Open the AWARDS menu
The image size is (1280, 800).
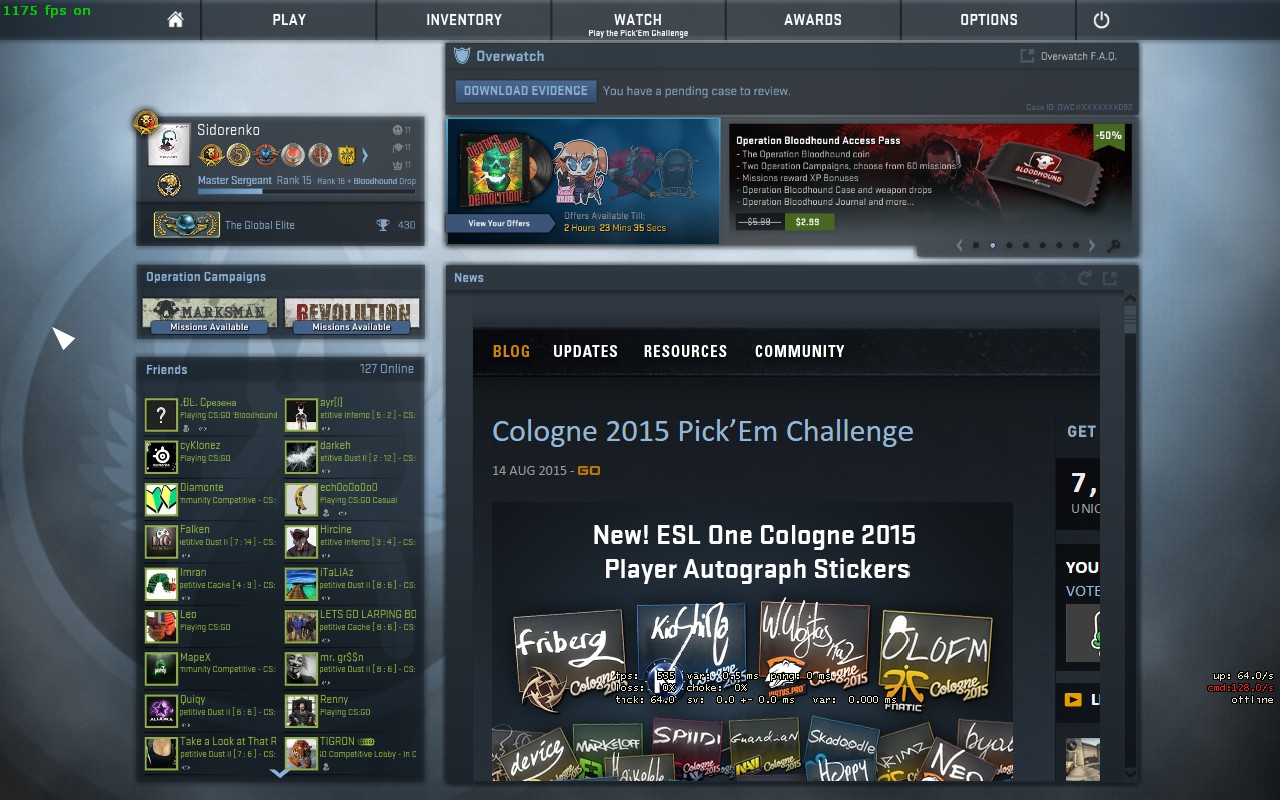point(813,19)
